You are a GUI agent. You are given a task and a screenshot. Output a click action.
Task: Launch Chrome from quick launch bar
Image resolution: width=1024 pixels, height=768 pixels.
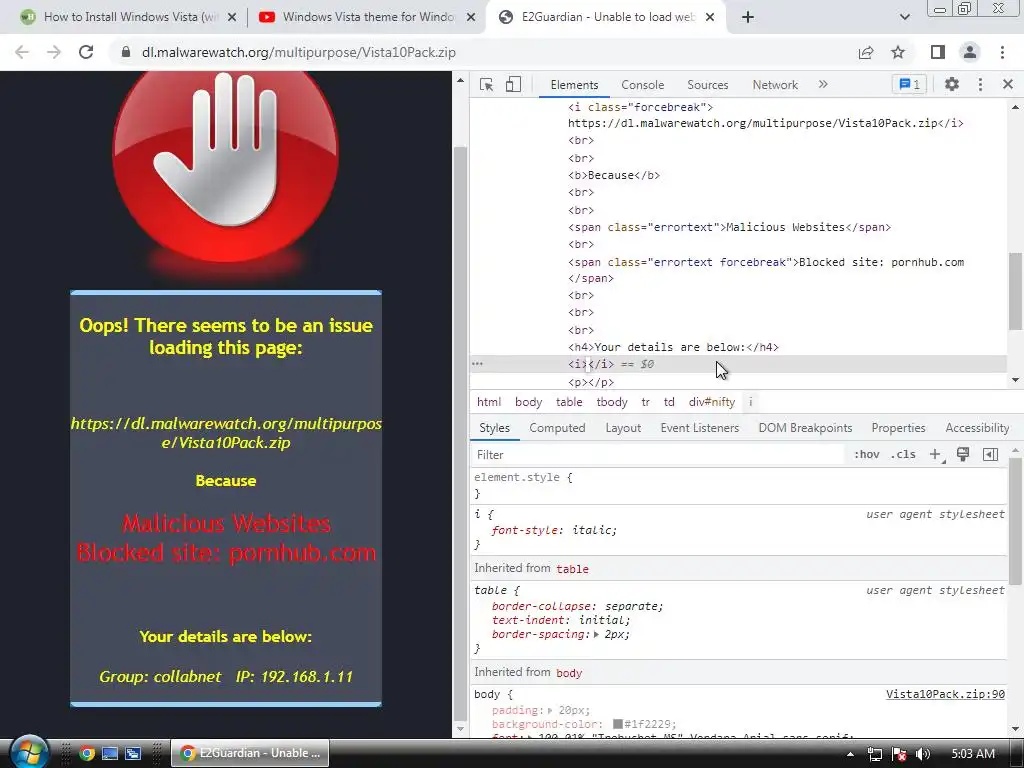tap(86, 754)
